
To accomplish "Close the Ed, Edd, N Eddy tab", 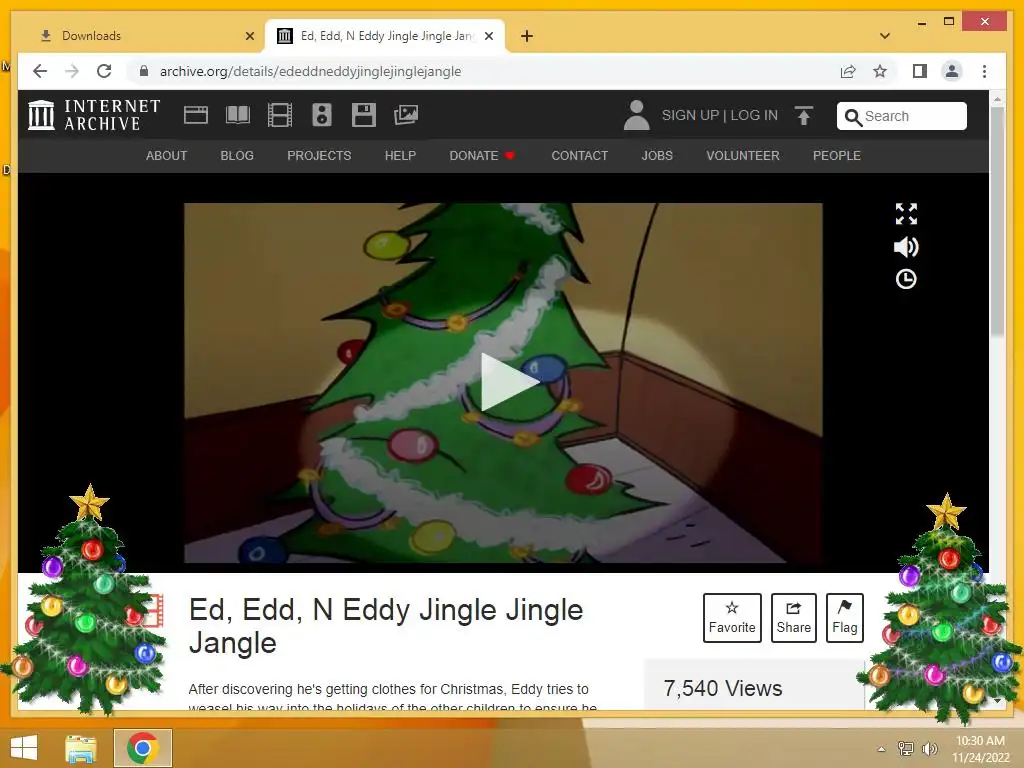I will [x=489, y=36].
